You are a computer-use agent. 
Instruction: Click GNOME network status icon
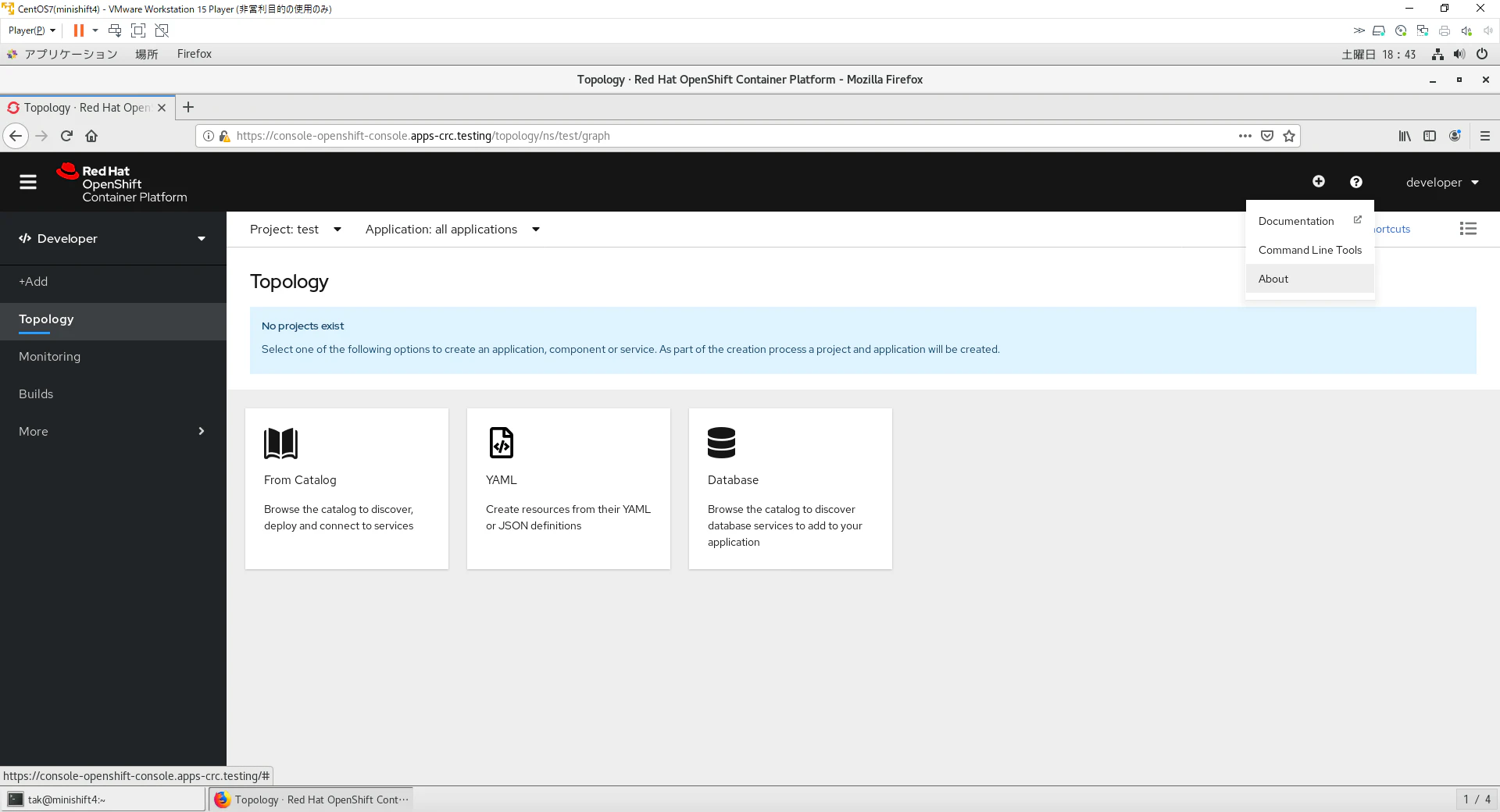1437,54
